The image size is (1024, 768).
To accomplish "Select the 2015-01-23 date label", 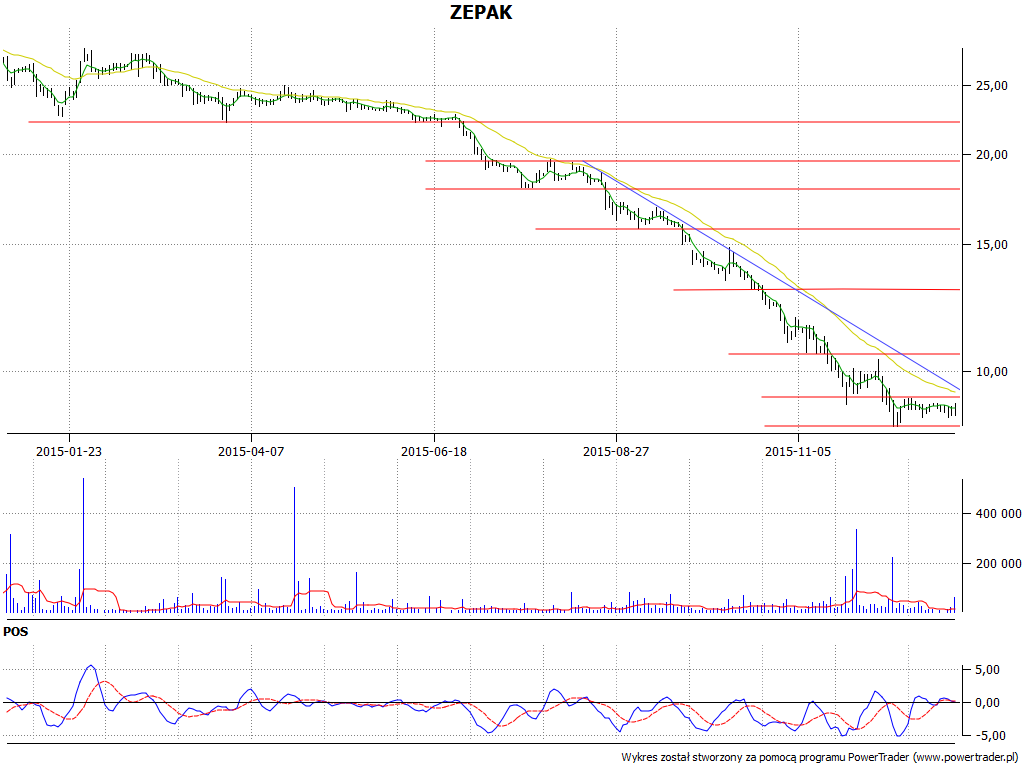I will pos(69,451).
